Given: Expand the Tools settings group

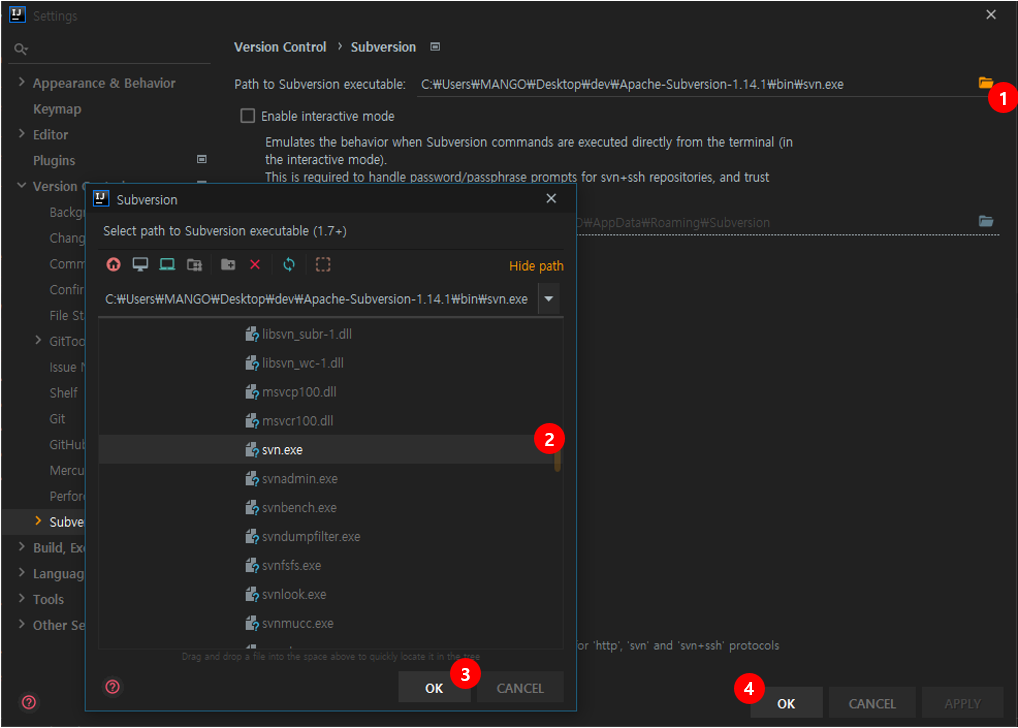Looking at the screenshot, I should (x=21, y=598).
